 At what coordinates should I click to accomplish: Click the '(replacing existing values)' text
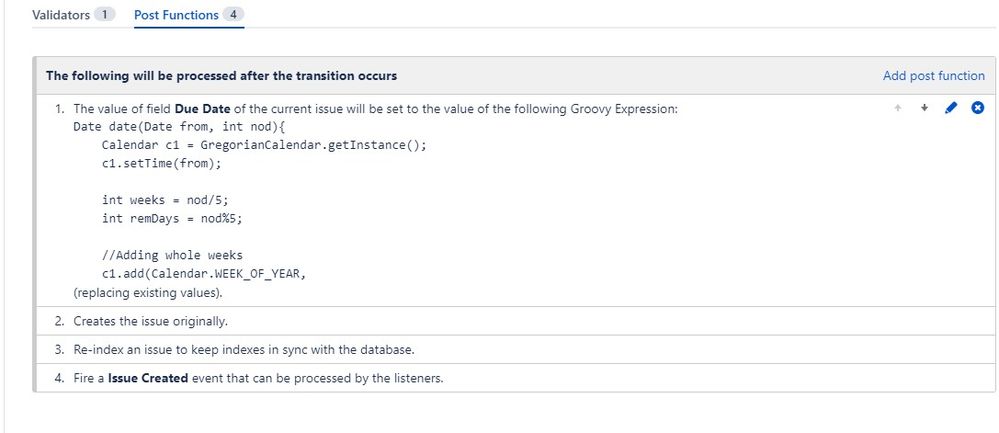pyautogui.click(x=148, y=294)
